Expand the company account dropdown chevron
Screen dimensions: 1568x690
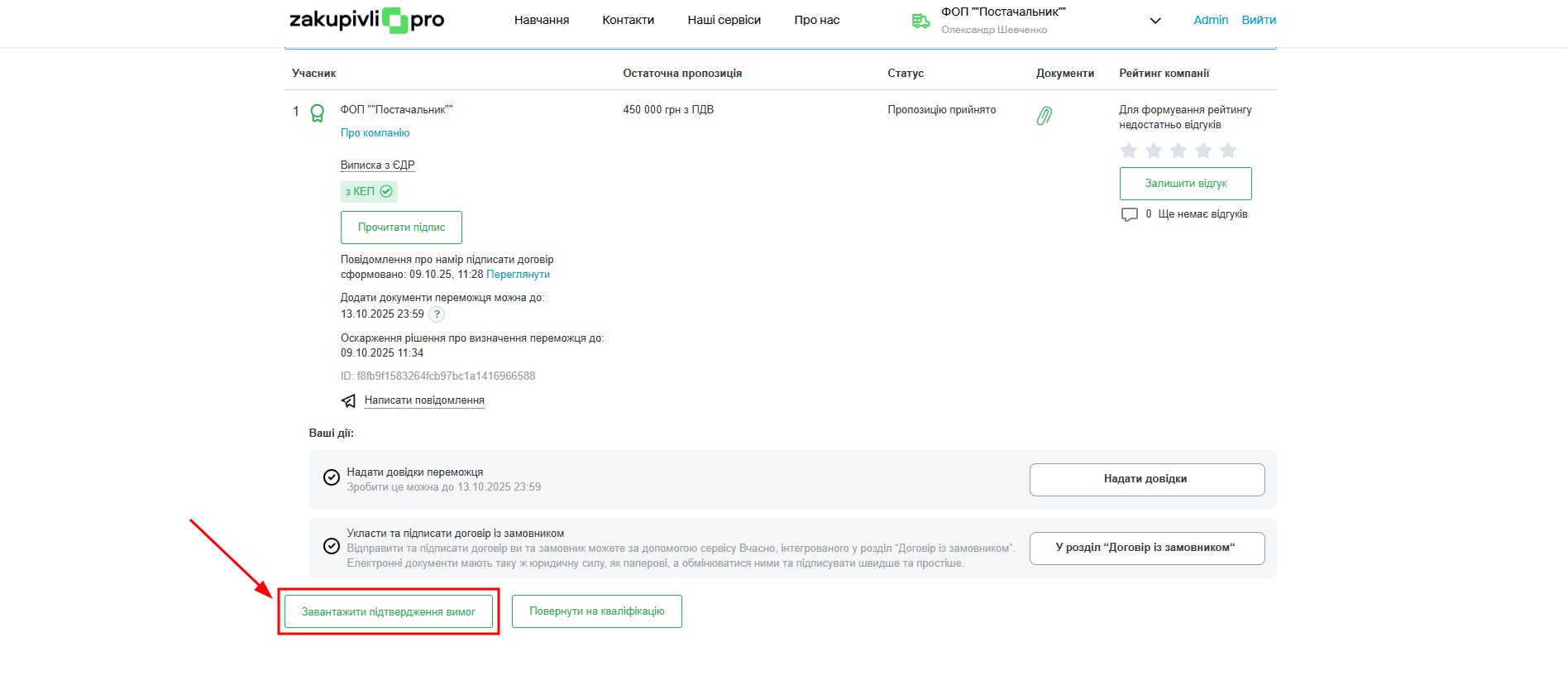1155,21
